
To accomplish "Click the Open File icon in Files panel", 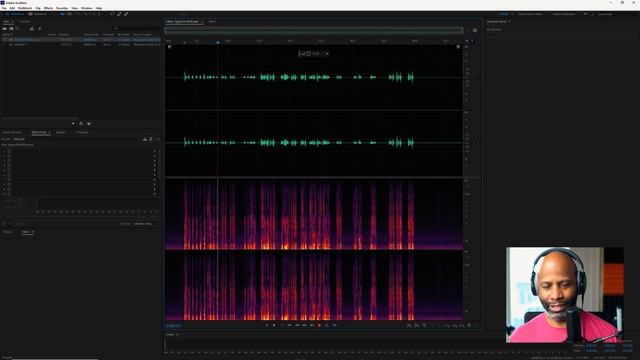I will pos(4,29).
